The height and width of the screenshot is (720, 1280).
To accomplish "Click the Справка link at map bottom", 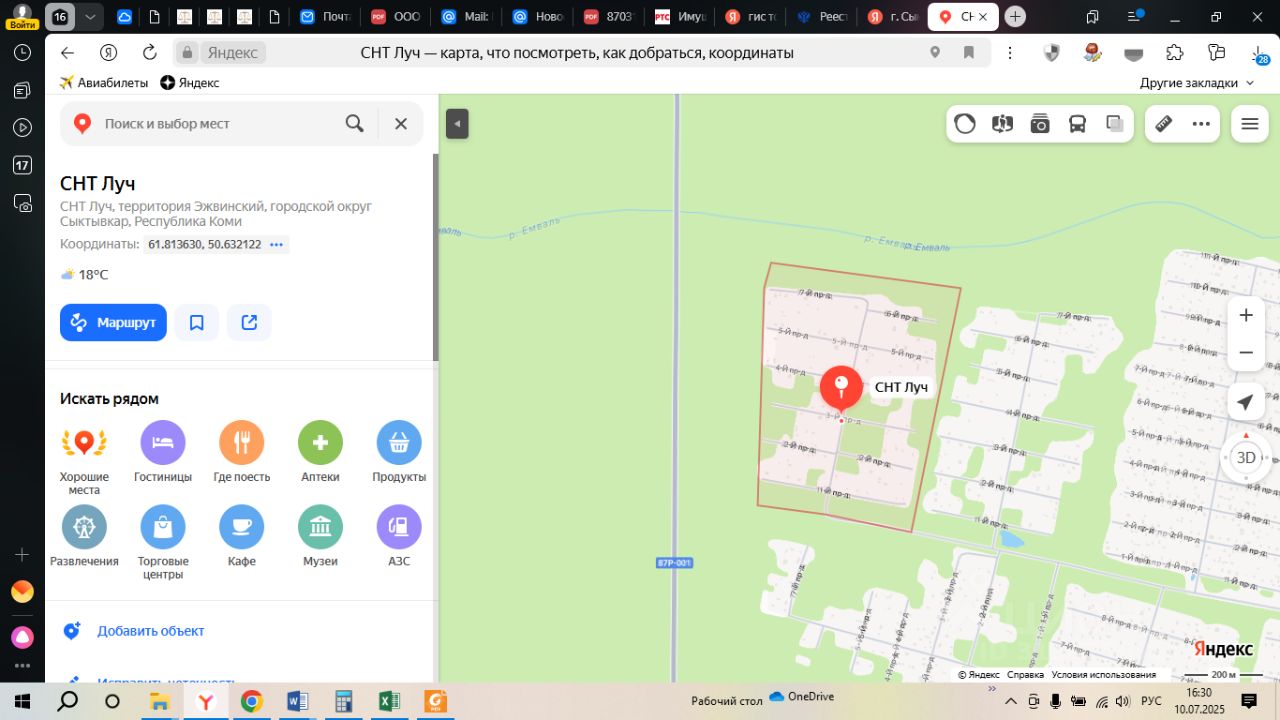I will pyautogui.click(x=1025, y=675).
